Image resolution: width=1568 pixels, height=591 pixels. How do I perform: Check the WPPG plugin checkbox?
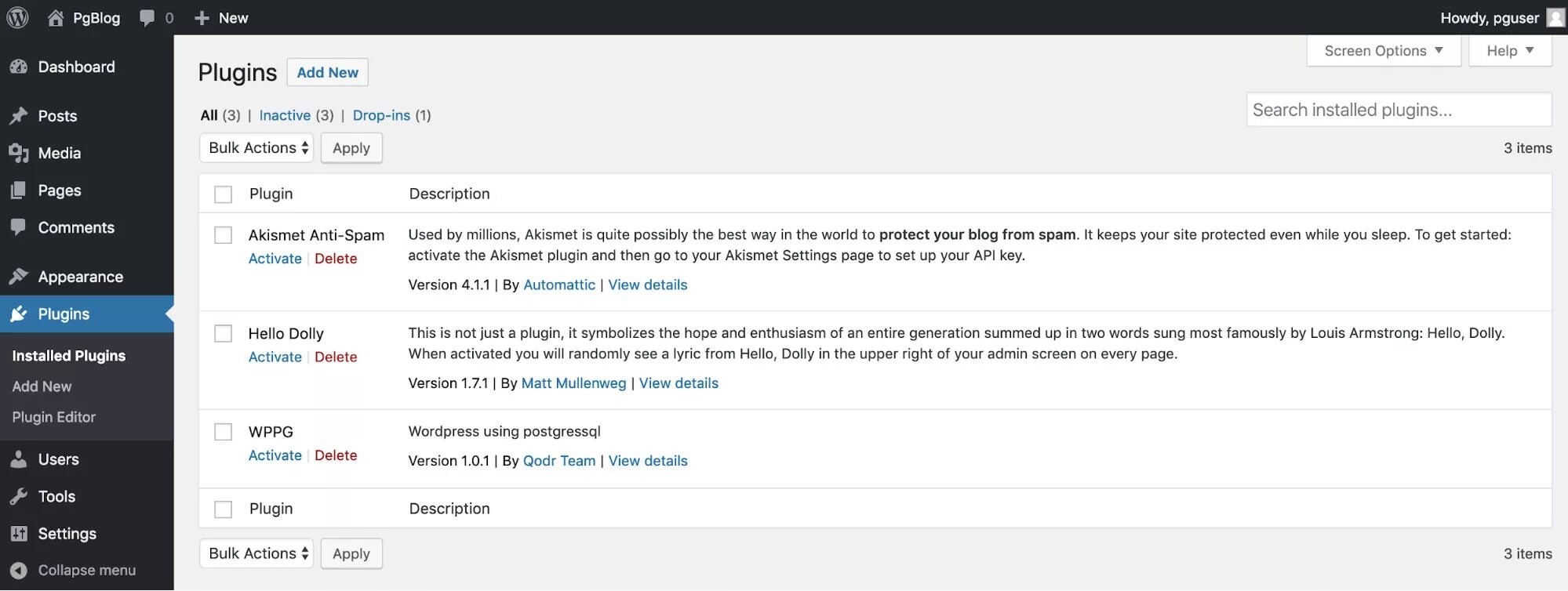(224, 432)
